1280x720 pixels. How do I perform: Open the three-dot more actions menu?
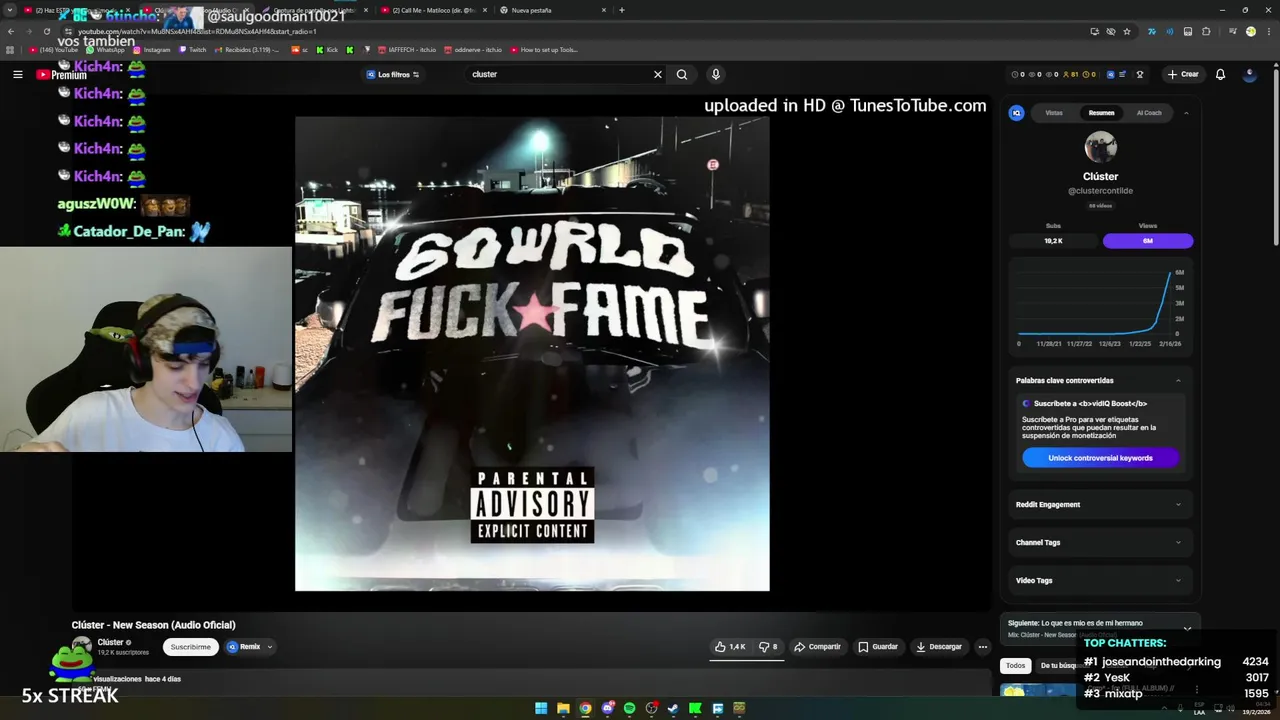coord(982,647)
